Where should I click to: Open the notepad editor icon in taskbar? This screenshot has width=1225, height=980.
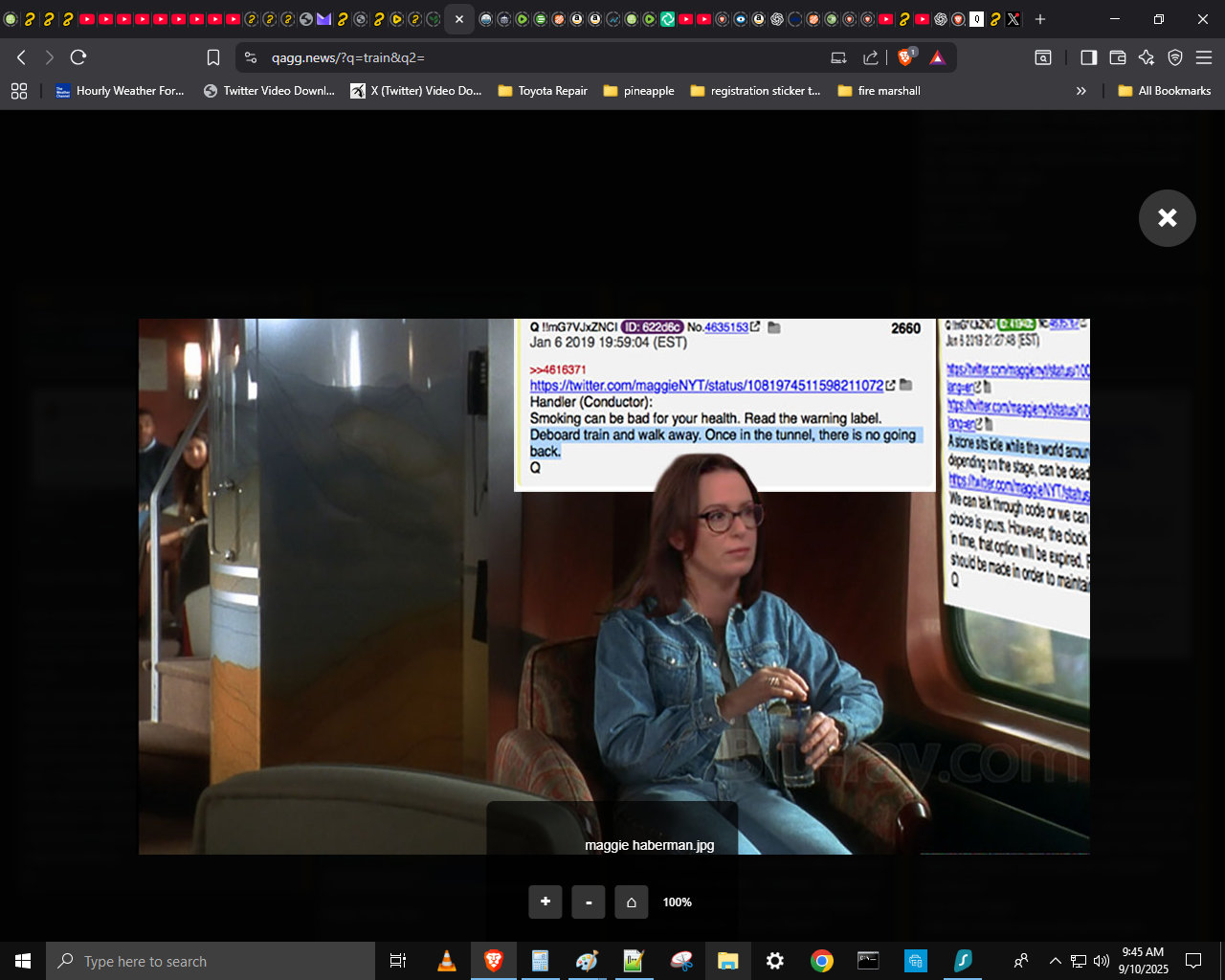(x=634, y=961)
